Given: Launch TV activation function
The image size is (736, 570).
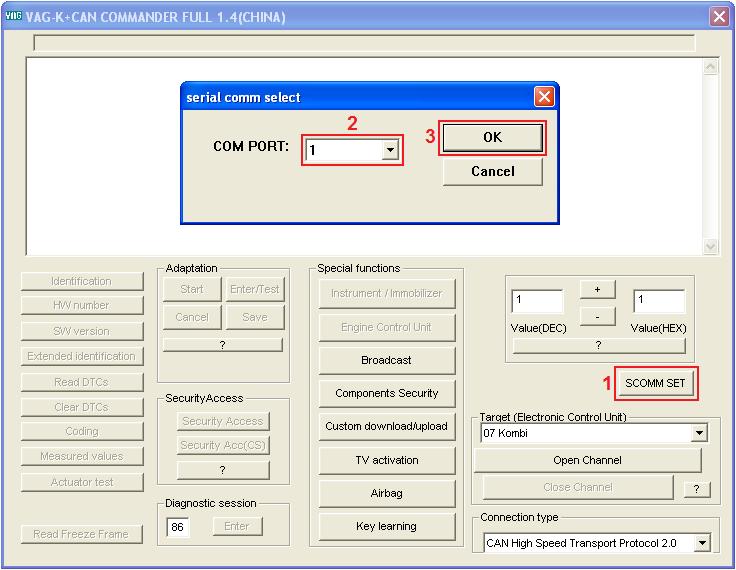Looking at the screenshot, I should click(x=386, y=460).
